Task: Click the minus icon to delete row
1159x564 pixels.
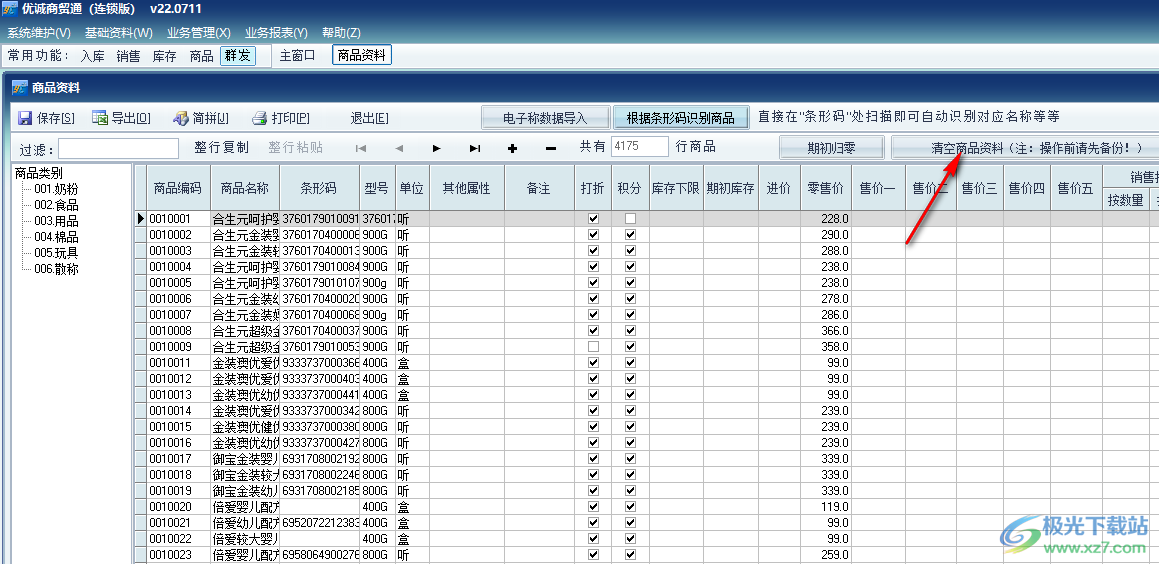Action: pyautogui.click(x=551, y=148)
